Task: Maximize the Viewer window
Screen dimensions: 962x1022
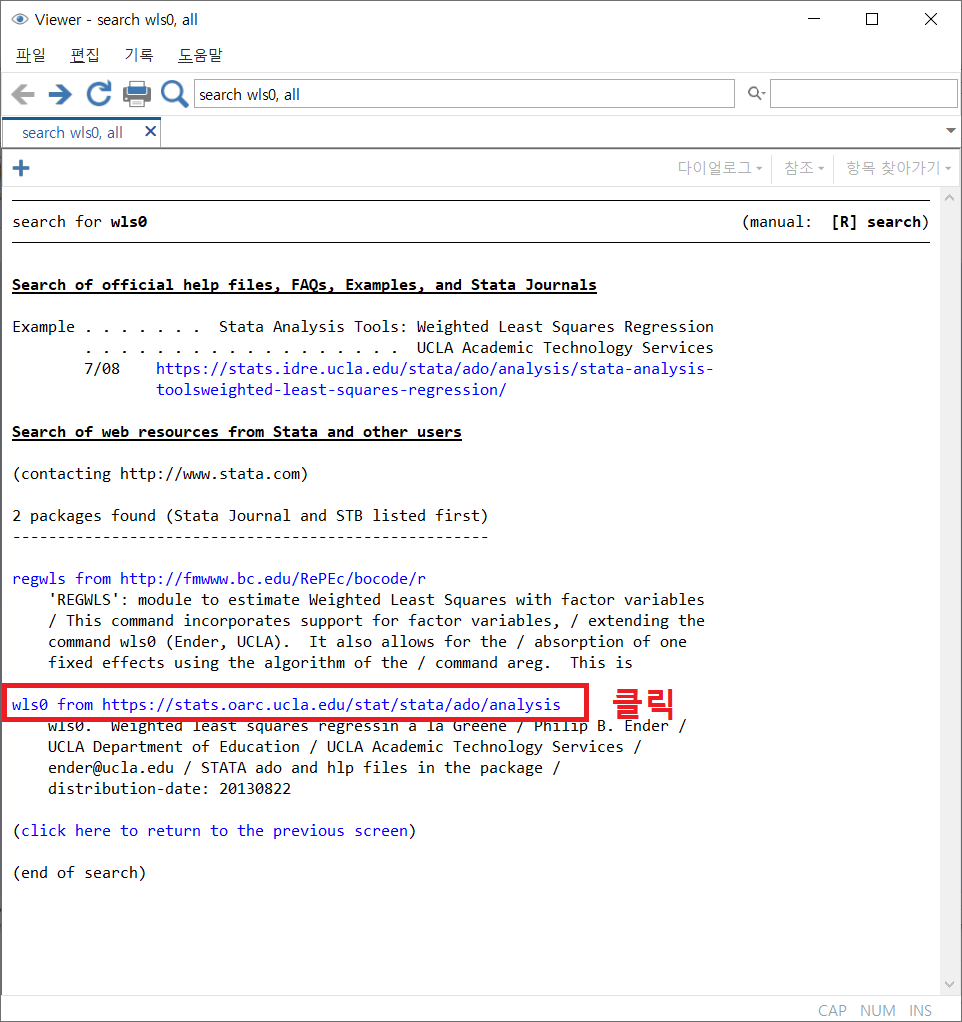Action: tap(871, 20)
